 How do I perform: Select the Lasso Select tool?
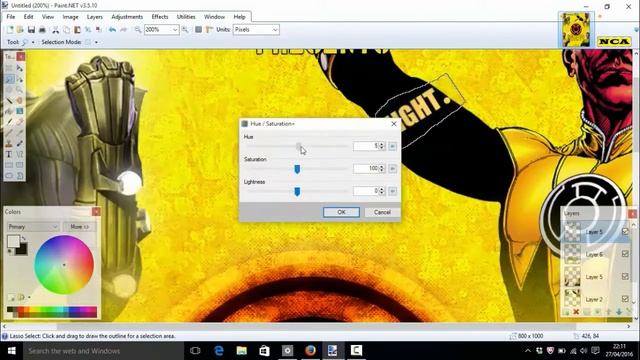click(x=9, y=79)
